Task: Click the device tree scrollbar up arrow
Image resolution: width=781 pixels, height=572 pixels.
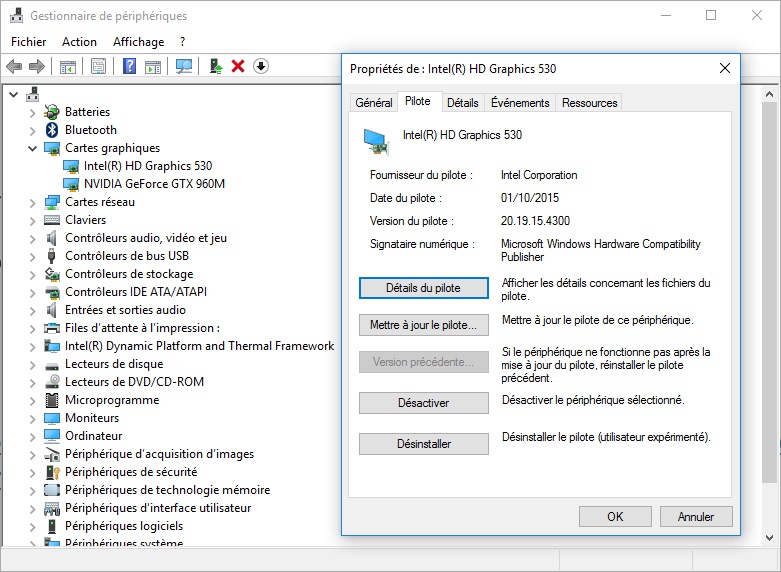Action: pyautogui.click(x=769, y=94)
